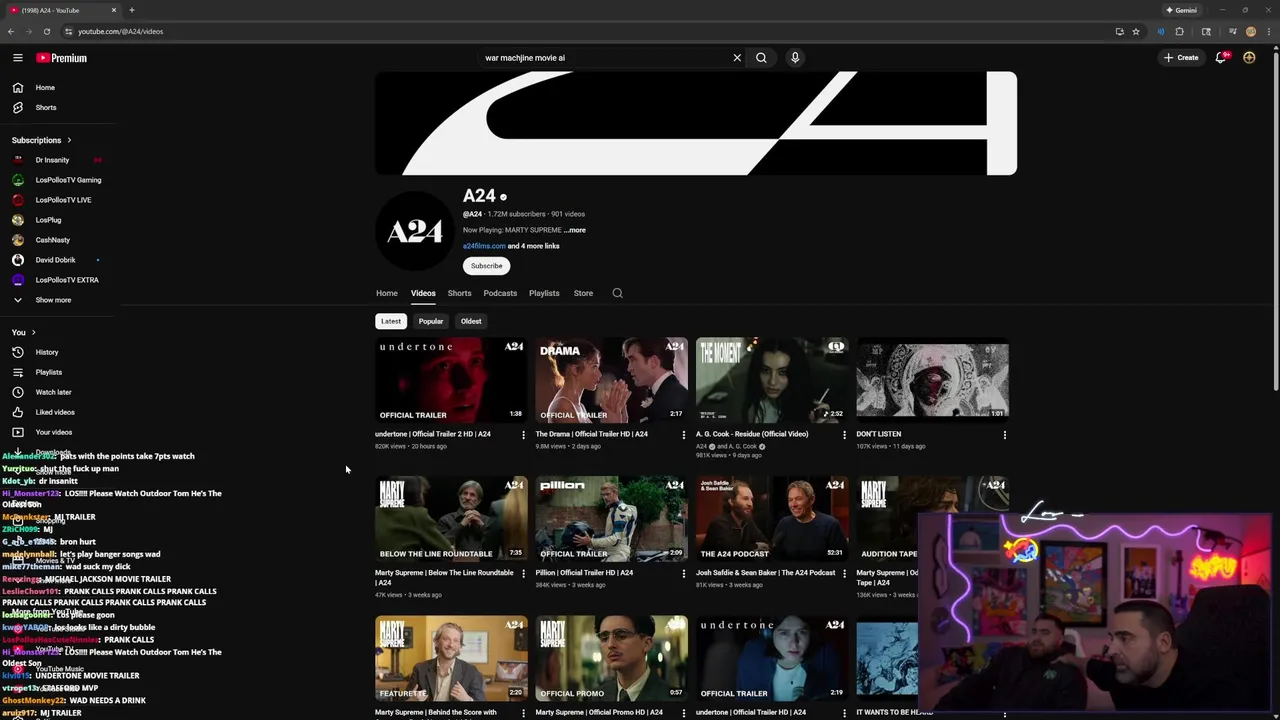Install app icon in address bar
Viewport: 1280px width, 720px height.
[x=1119, y=31]
